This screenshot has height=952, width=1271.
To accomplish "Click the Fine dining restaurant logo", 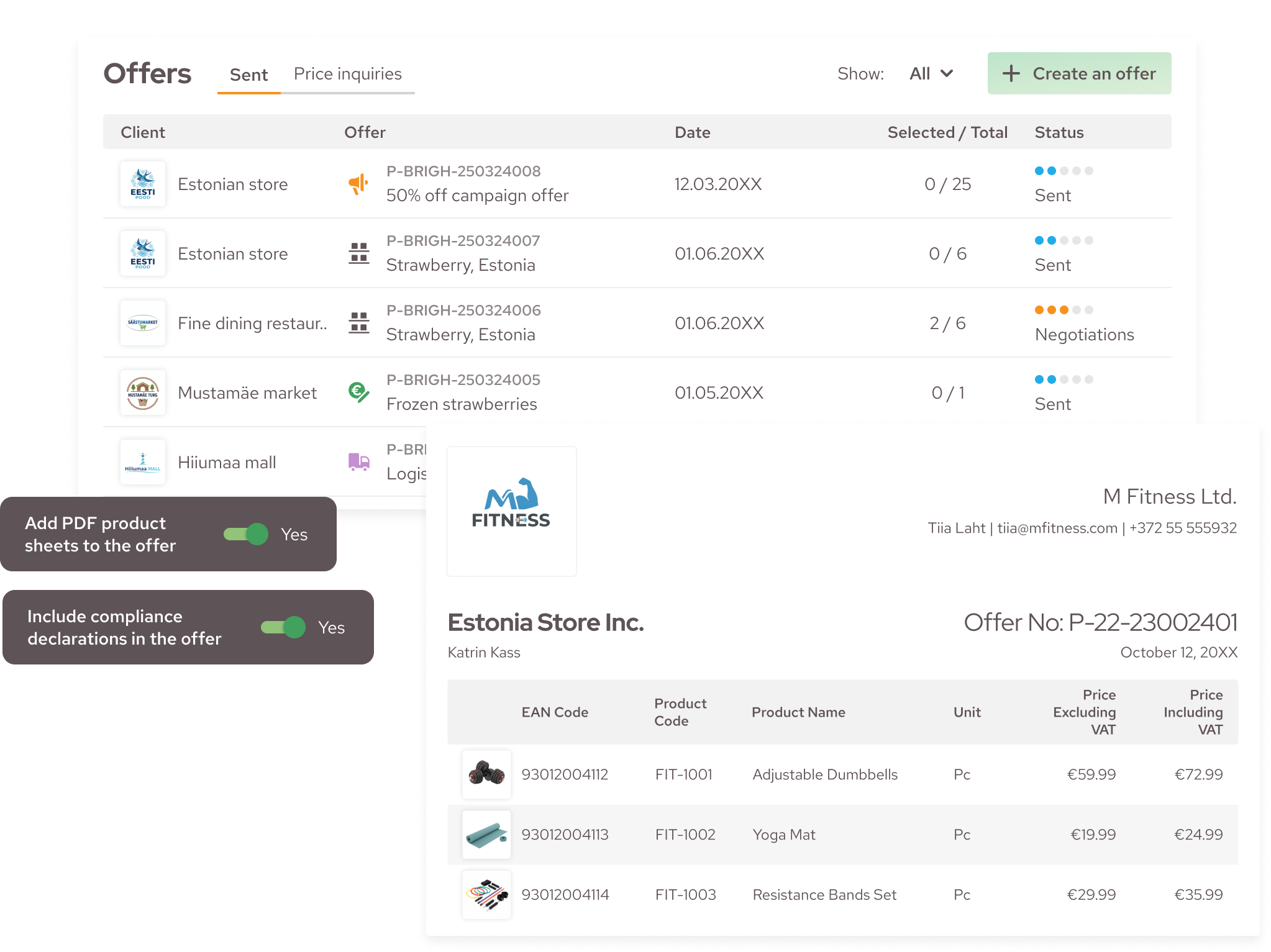I will tap(143, 323).
